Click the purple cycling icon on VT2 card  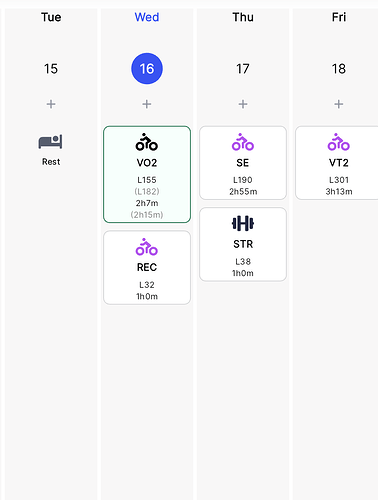(x=339, y=142)
